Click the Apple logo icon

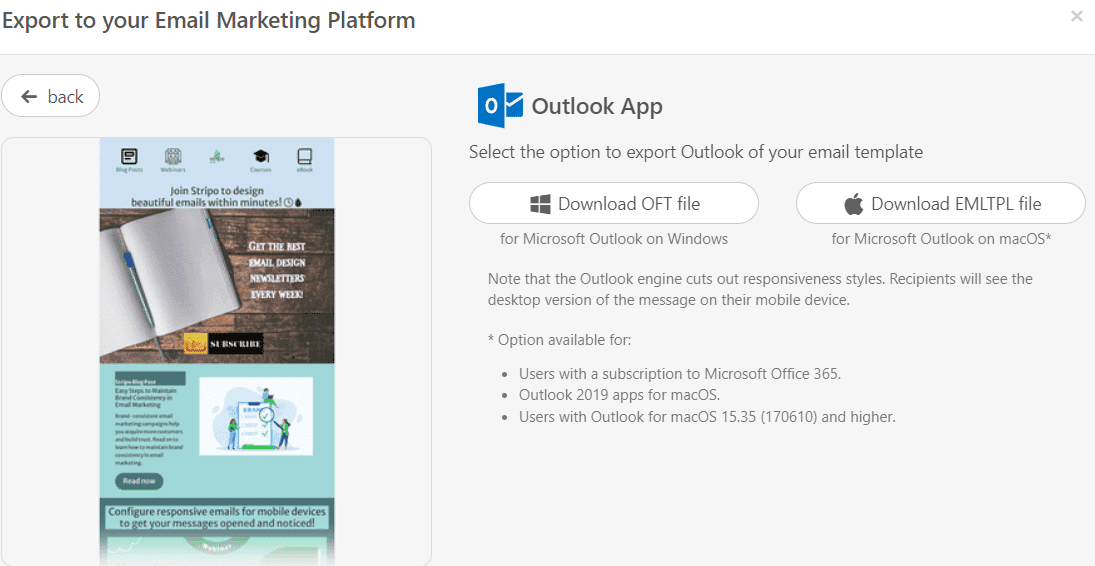pos(853,204)
